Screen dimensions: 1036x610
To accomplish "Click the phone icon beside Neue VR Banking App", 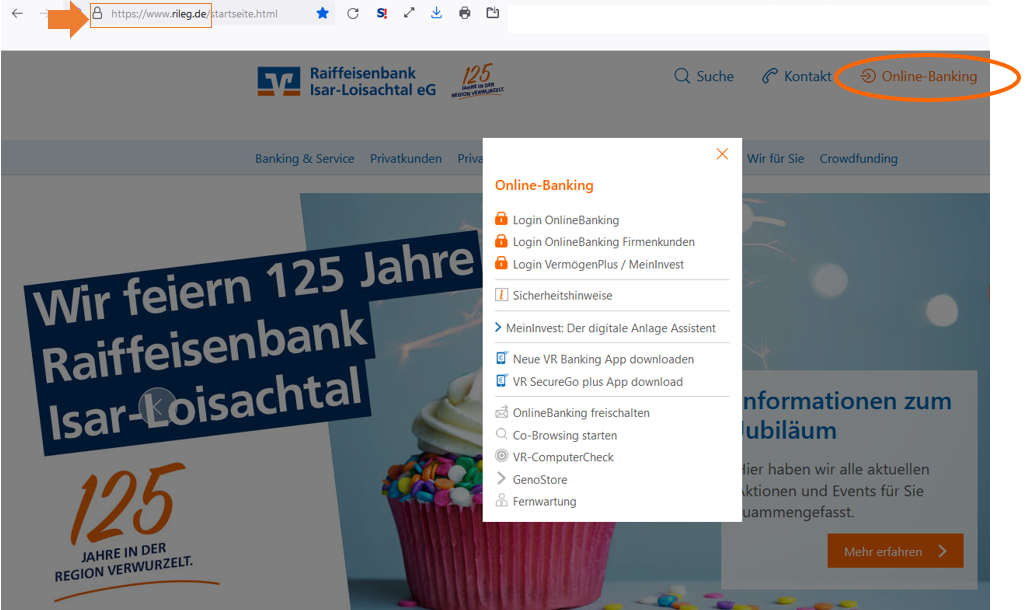I will (x=501, y=358).
